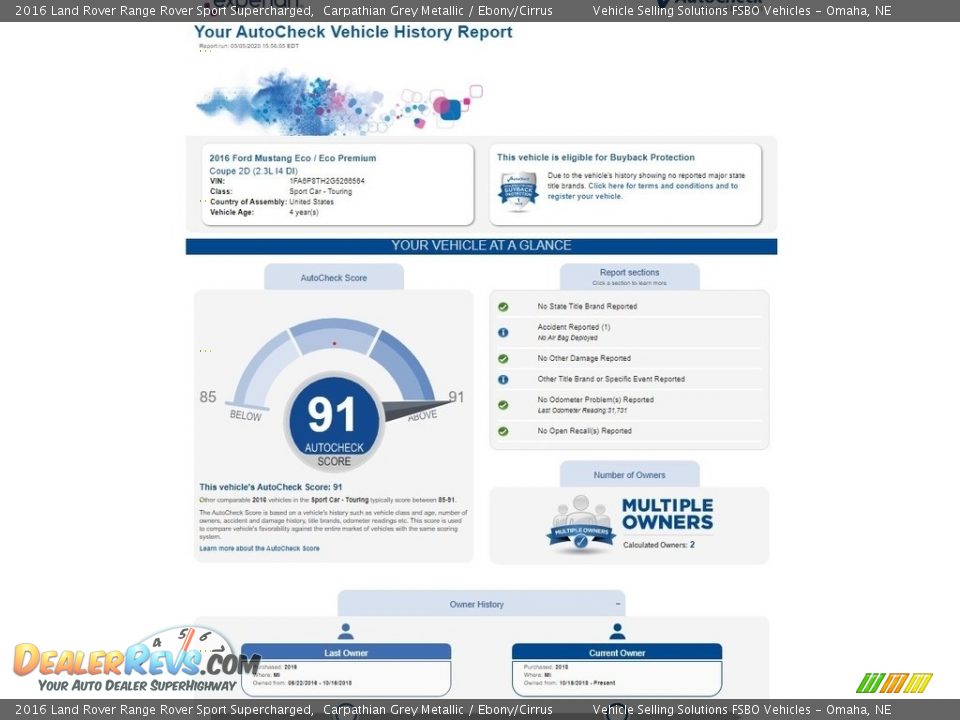Screen dimensions: 960x720
Task: Click the ABOVE gauge label
Action: click(422, 415)
